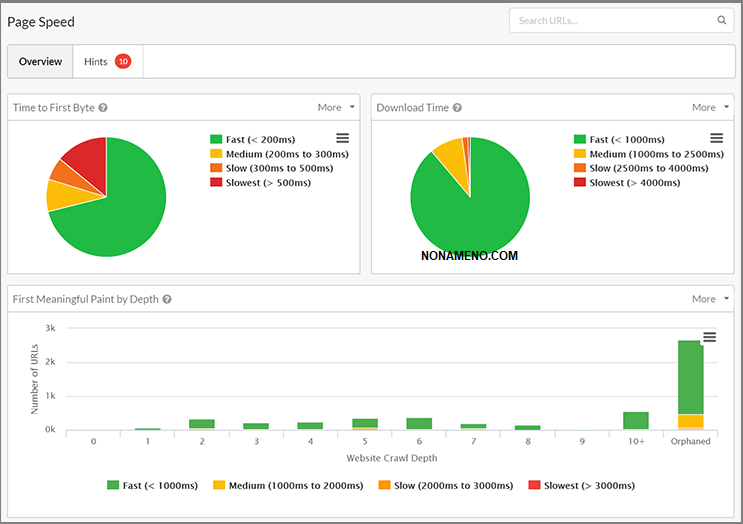Screen dimensions: 743x524
Task: Open Time to First Byte help icon
Action: (103, 108)
